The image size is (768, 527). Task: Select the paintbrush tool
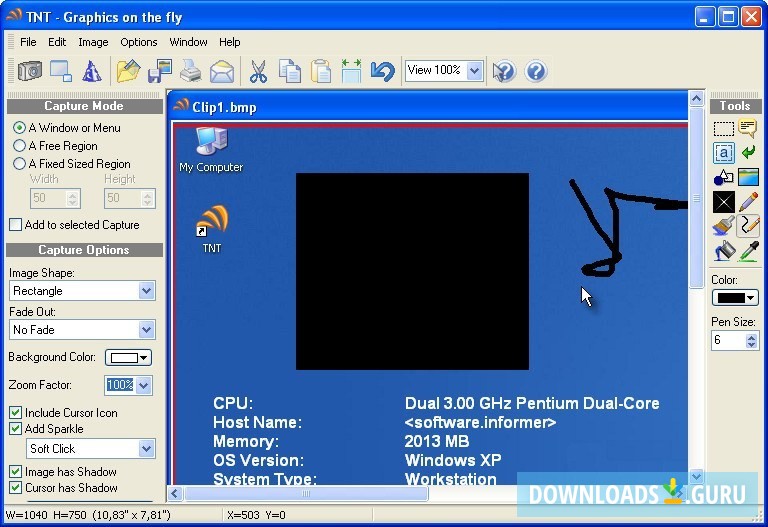723,226
